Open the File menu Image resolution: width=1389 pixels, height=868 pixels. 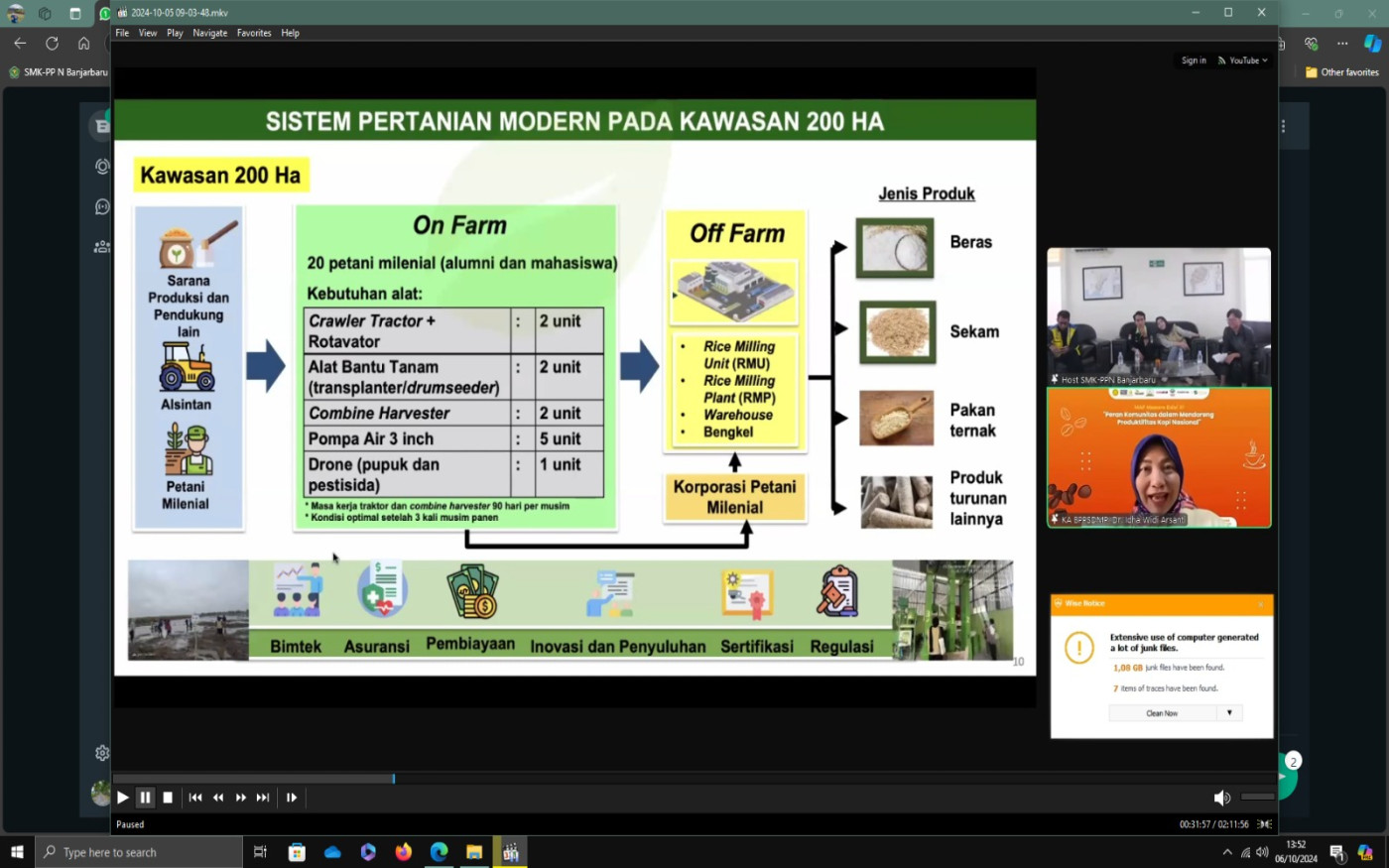click(x=122, y=33)
